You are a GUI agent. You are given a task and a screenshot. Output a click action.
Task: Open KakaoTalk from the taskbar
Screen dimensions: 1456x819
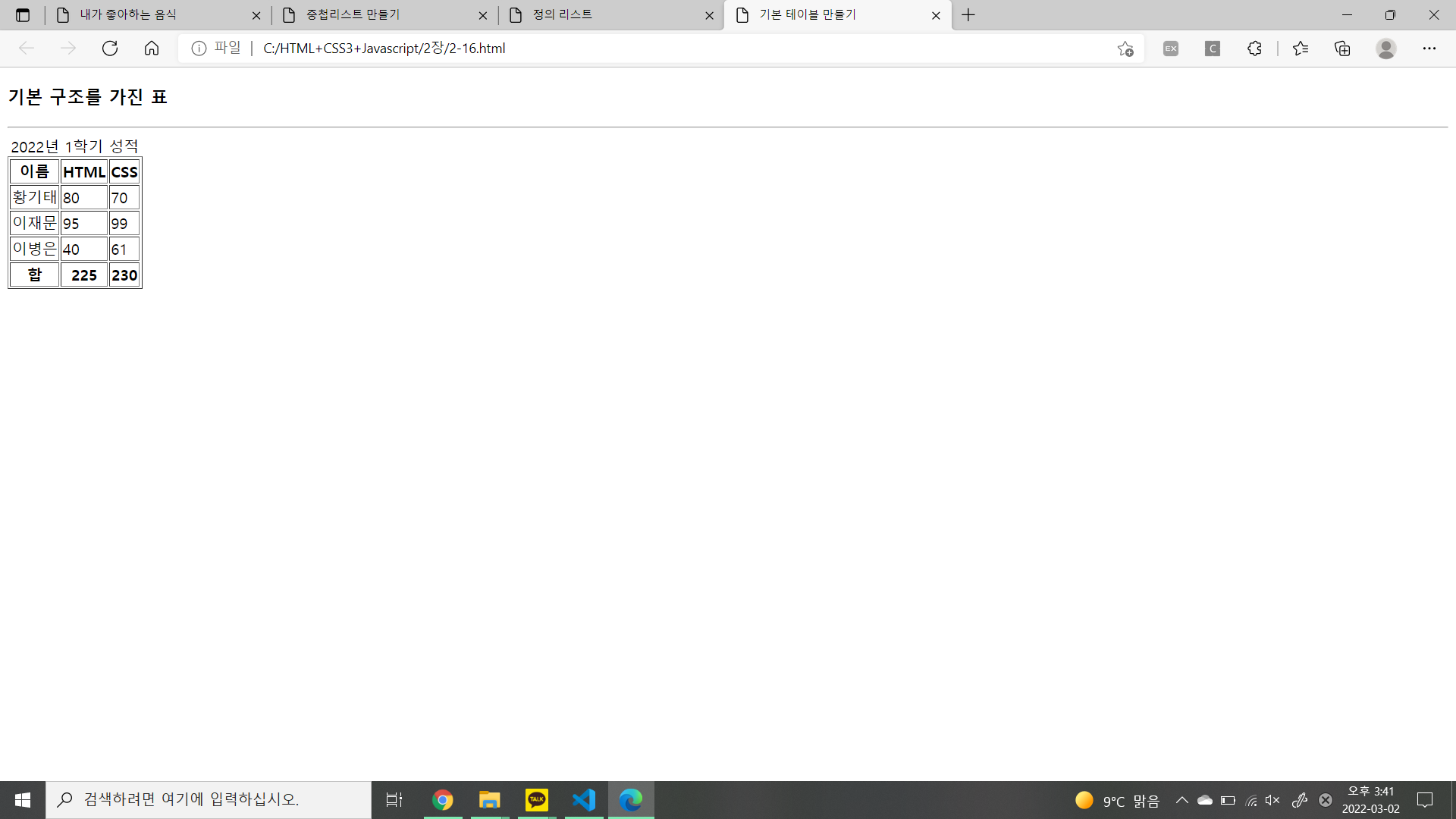(x=536, y=800)
